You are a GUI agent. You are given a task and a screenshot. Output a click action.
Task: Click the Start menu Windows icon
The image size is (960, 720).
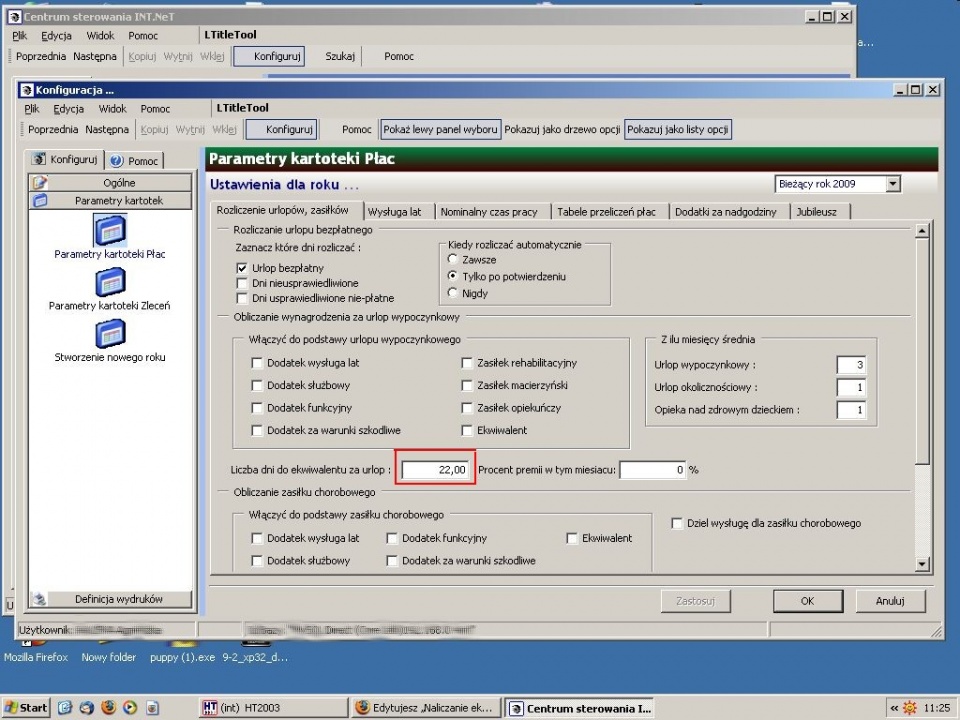(x=12, y=708)
